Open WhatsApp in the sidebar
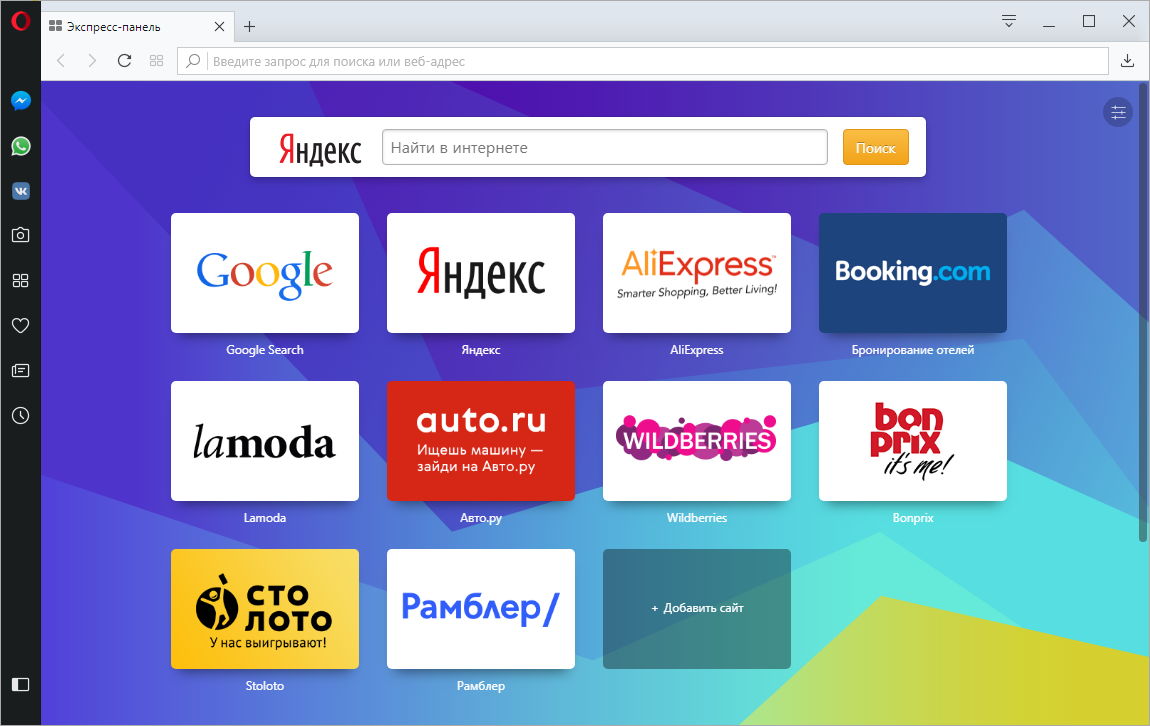The height and width of the screenshot is (726, 1150). pyautogui.click(x=21, y=146)
